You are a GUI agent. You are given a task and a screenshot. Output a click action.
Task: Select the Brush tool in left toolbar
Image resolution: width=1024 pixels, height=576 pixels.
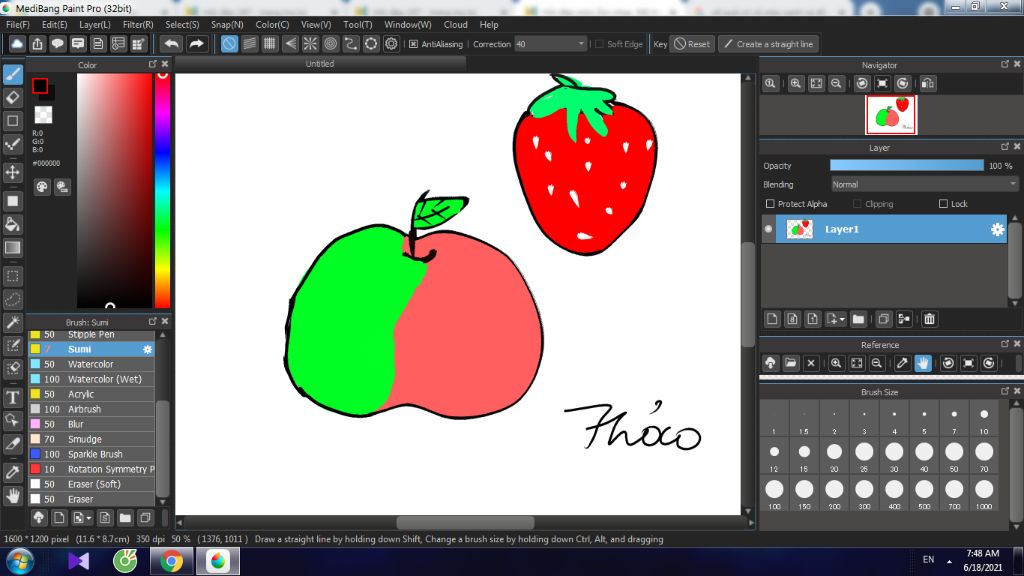13,74
